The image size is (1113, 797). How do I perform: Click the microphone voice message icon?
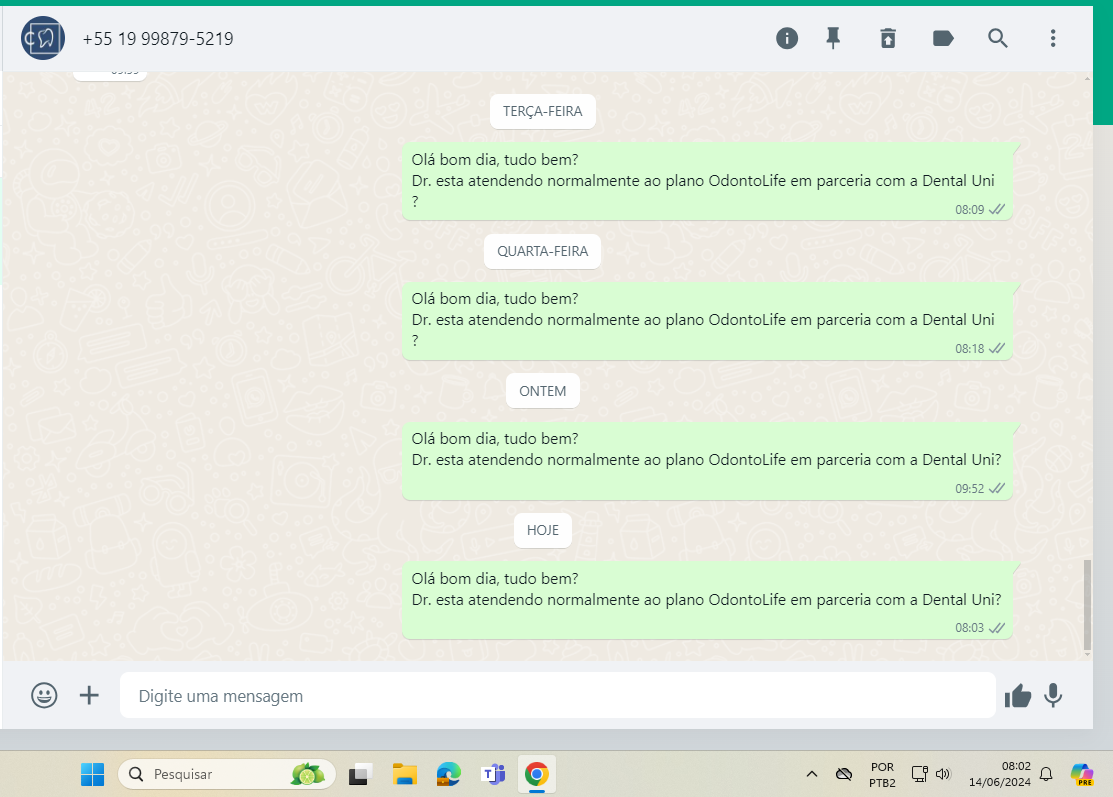pyautogui.click(x=1053, y=696)
